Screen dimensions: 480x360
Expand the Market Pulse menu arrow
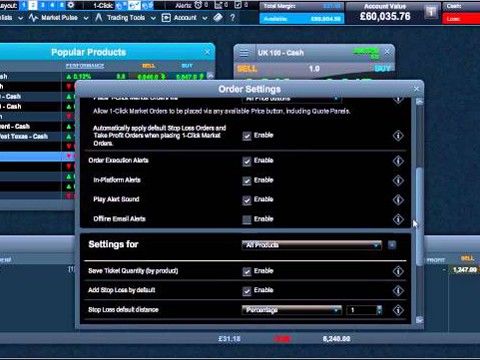pos(86,18)
